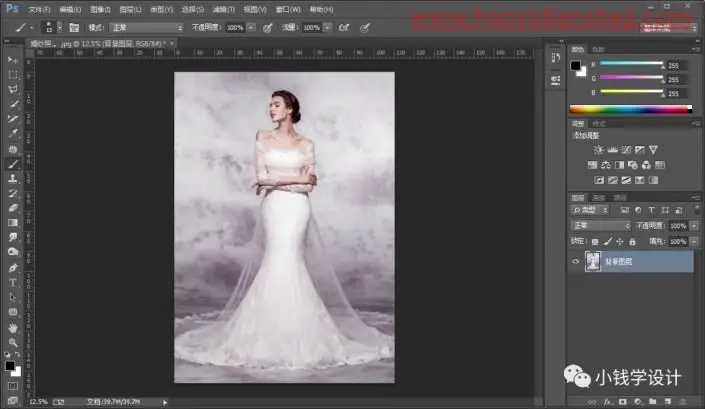Hide the 背景图层 layer with eye icon

576,262
